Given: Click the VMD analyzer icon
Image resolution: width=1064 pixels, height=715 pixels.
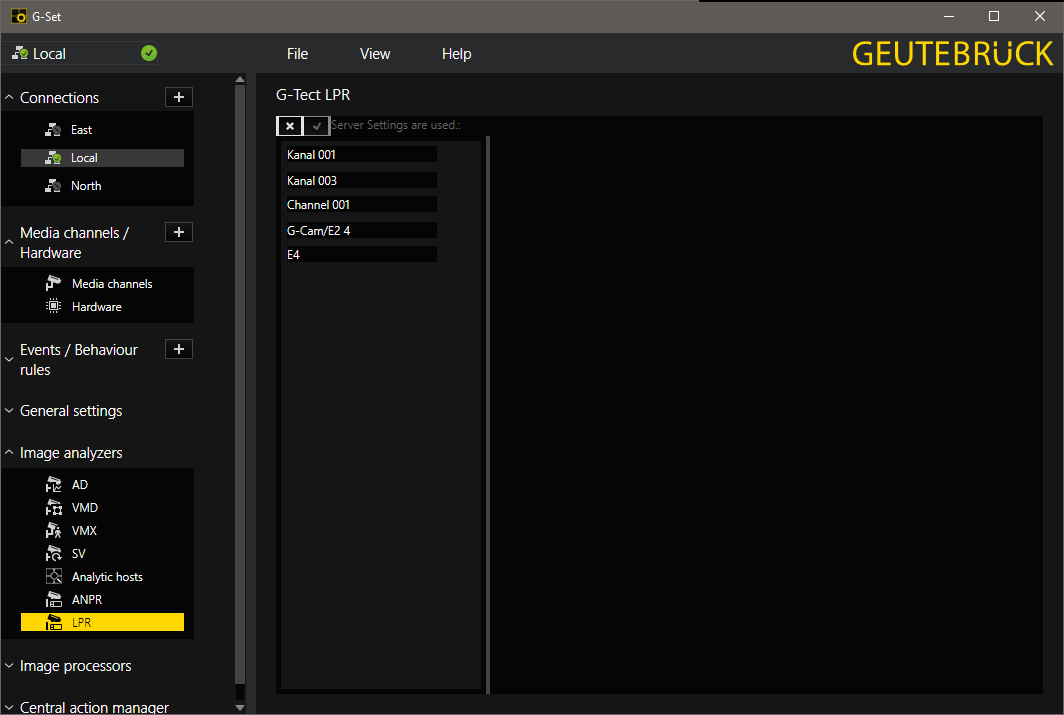Looking at the screenshot, I should (x=54, y=507).
